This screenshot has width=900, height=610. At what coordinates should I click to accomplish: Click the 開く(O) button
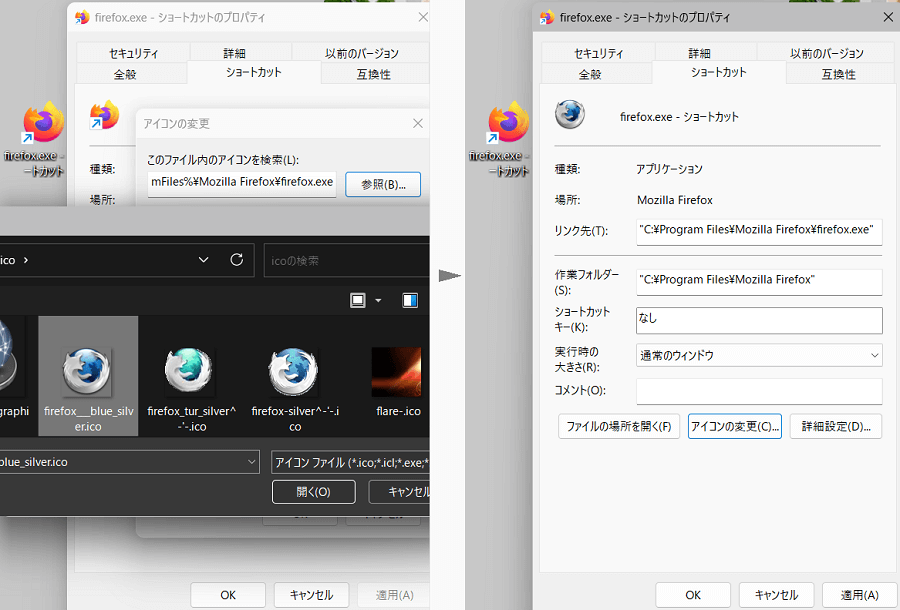pyautogui.click(x=313, y=492)
